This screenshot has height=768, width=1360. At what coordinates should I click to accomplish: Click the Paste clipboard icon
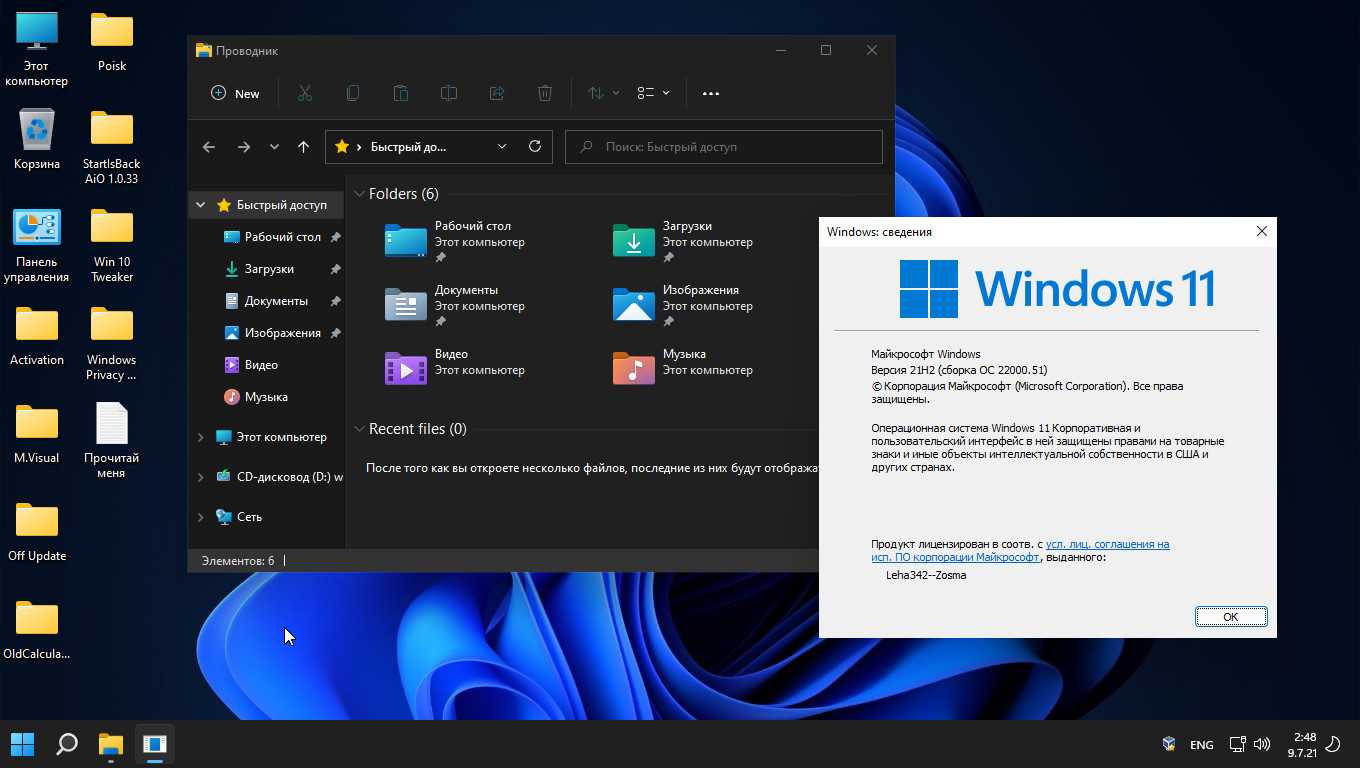[401, 93]
